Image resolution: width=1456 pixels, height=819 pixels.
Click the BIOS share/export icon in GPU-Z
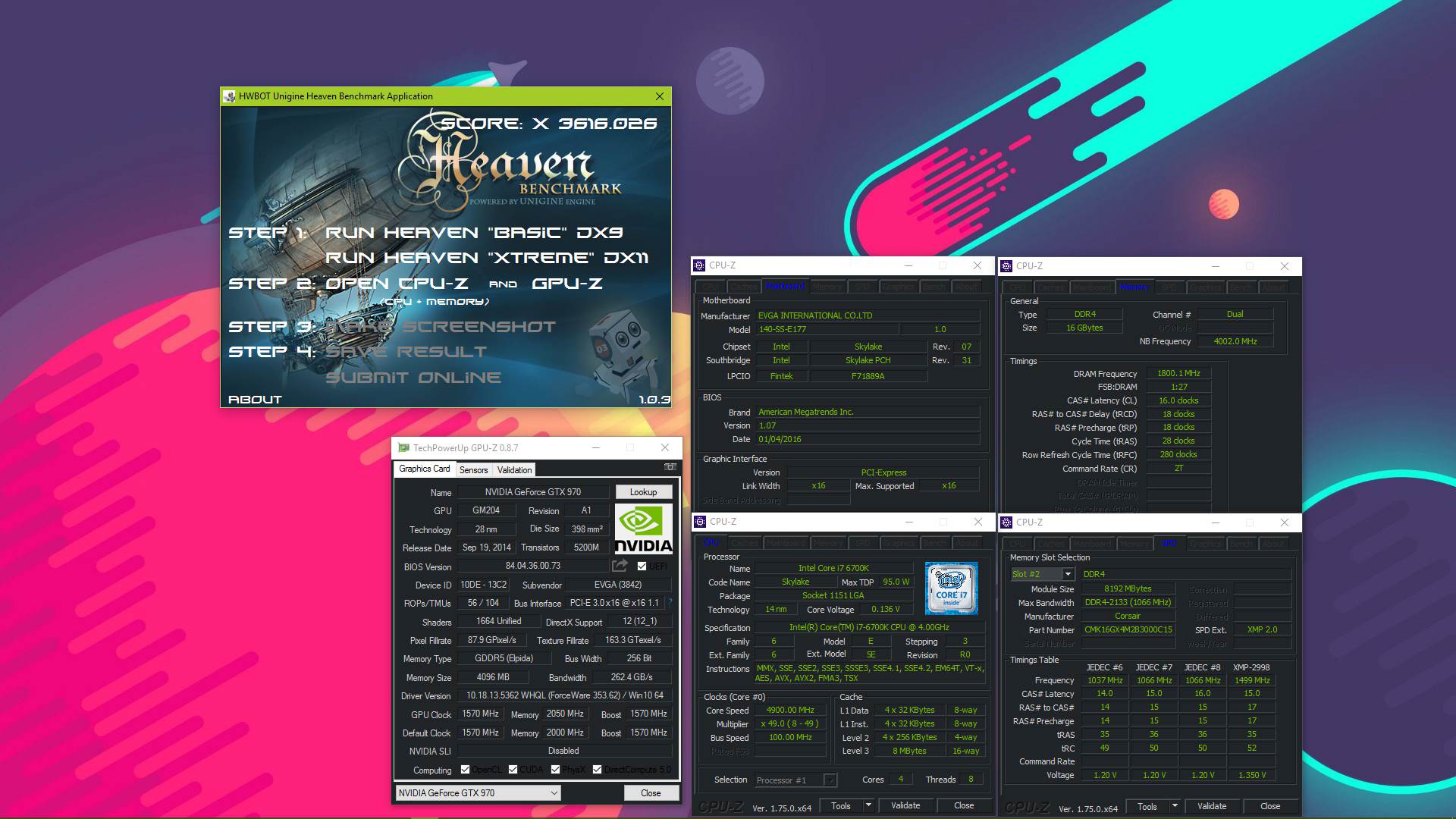pos(620,566)
